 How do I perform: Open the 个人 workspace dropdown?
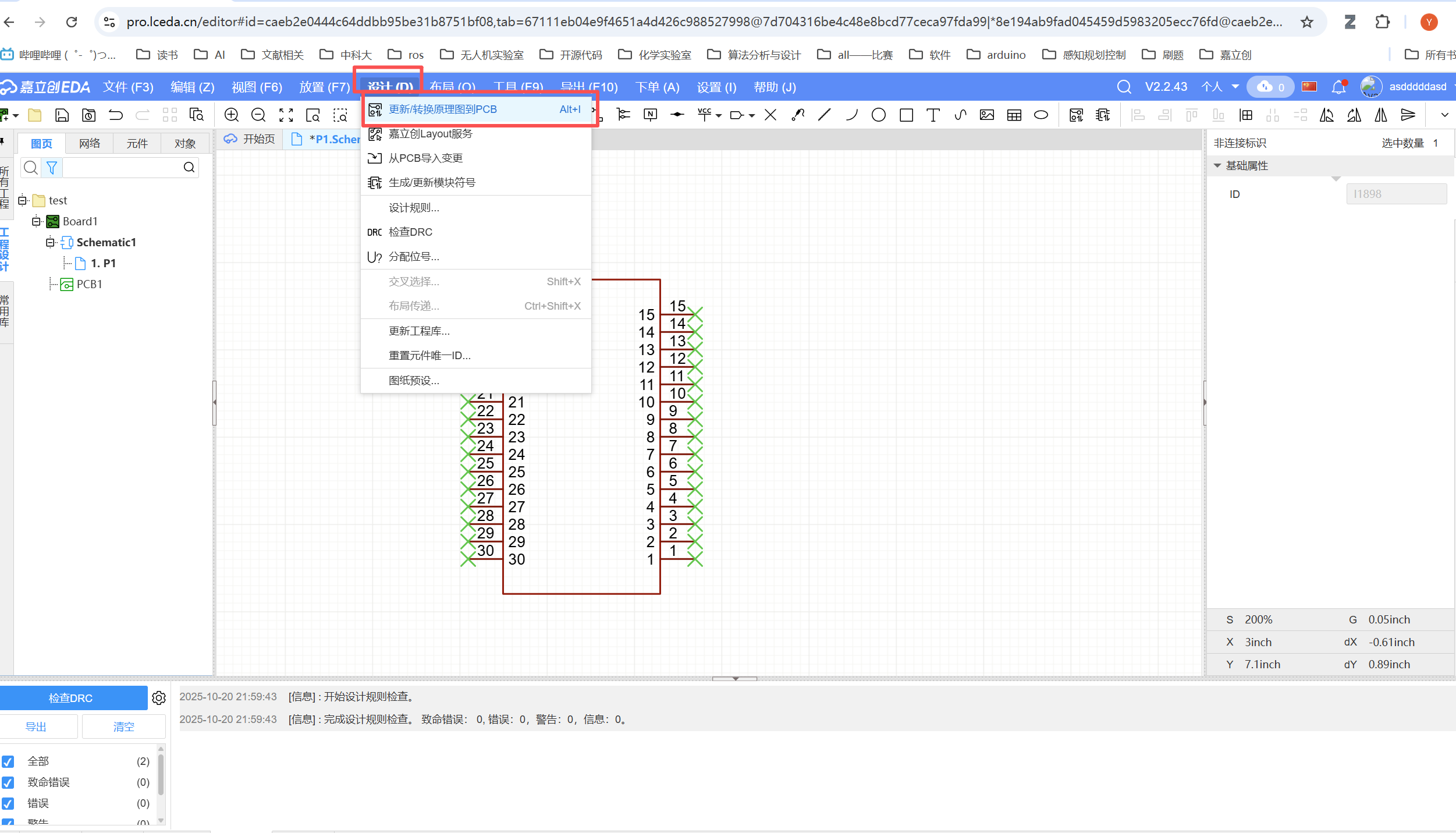(1220, 87)
